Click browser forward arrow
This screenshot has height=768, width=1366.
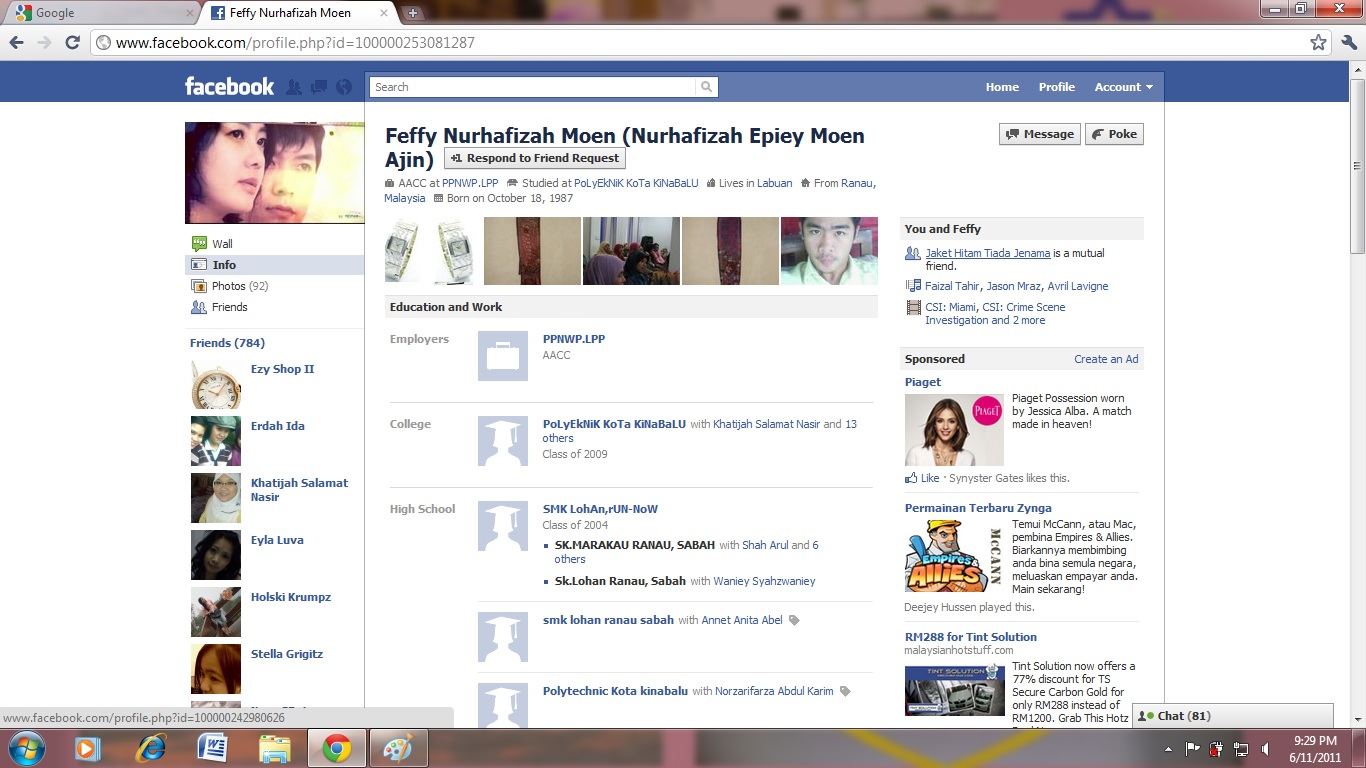(44, 42)
